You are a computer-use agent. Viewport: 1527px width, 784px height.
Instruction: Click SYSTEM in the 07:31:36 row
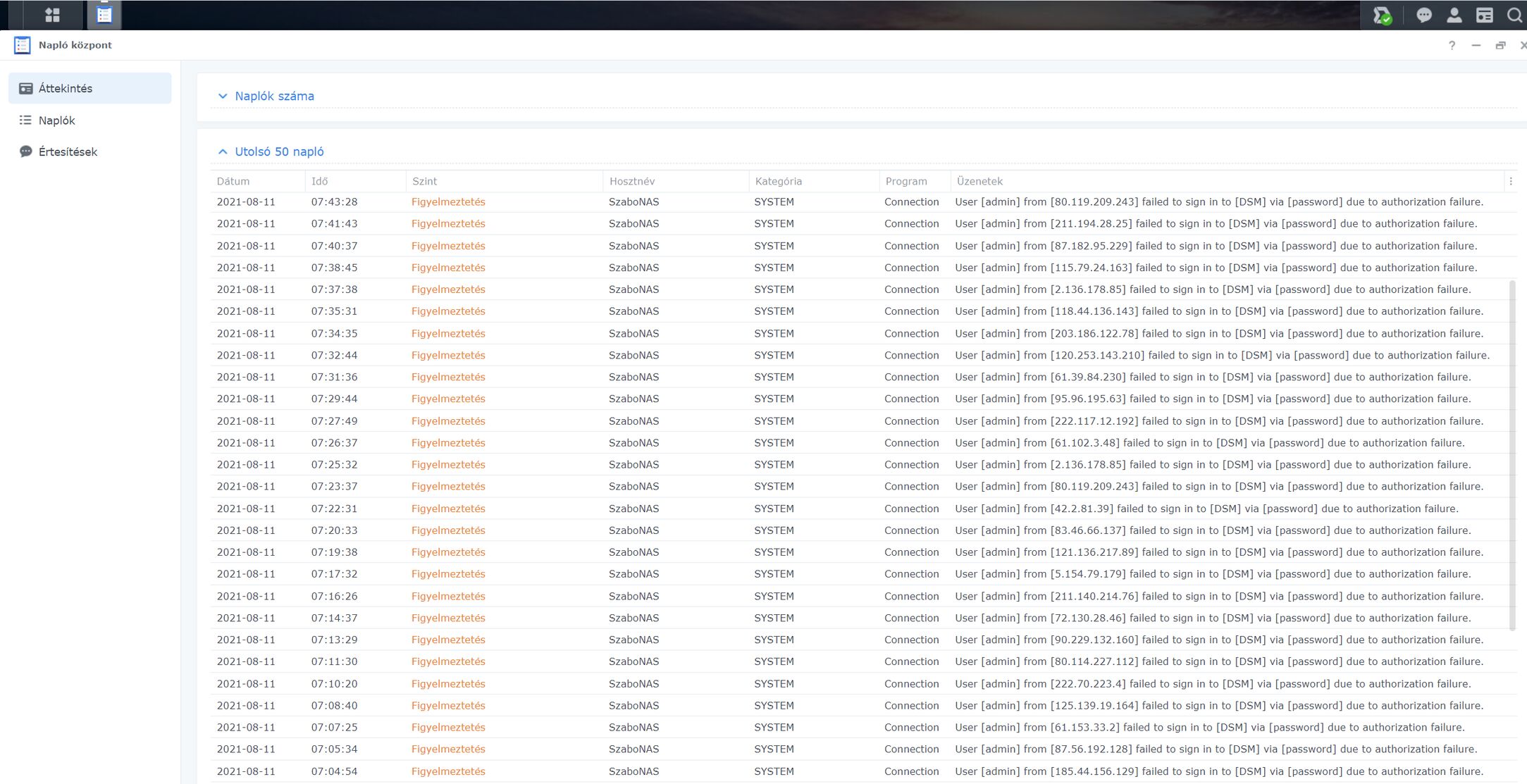click(774, 377)
